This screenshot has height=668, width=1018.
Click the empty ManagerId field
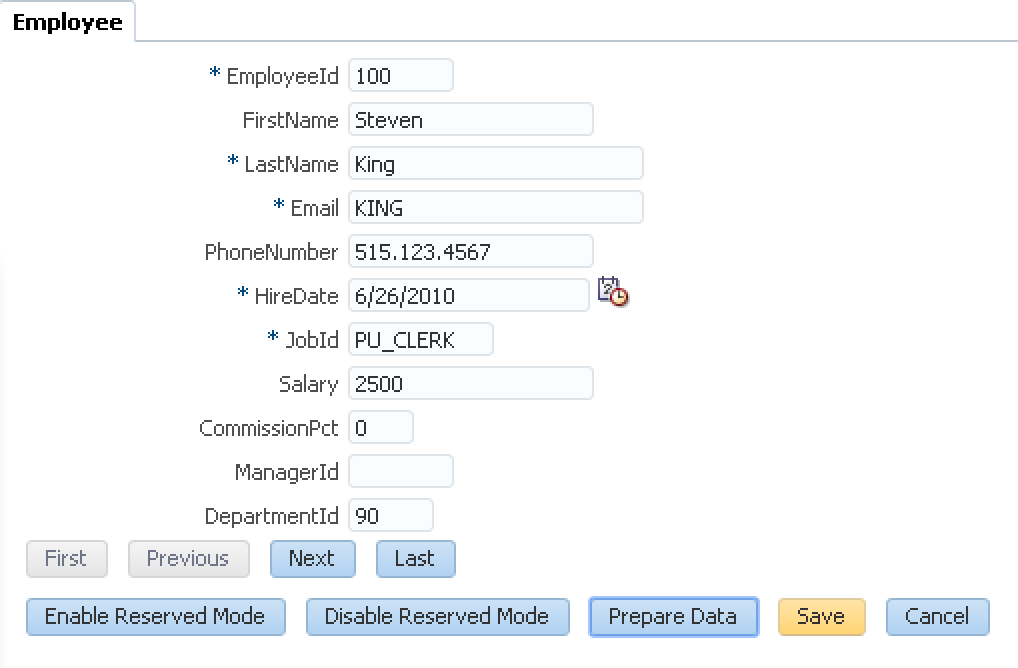(401, 472)
